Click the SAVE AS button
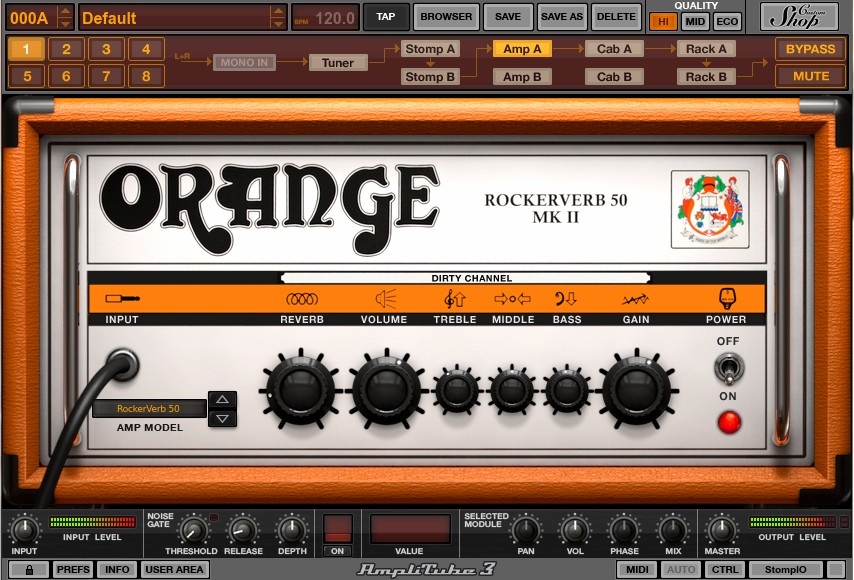This screenshot has height=580, width=854. 562,17
